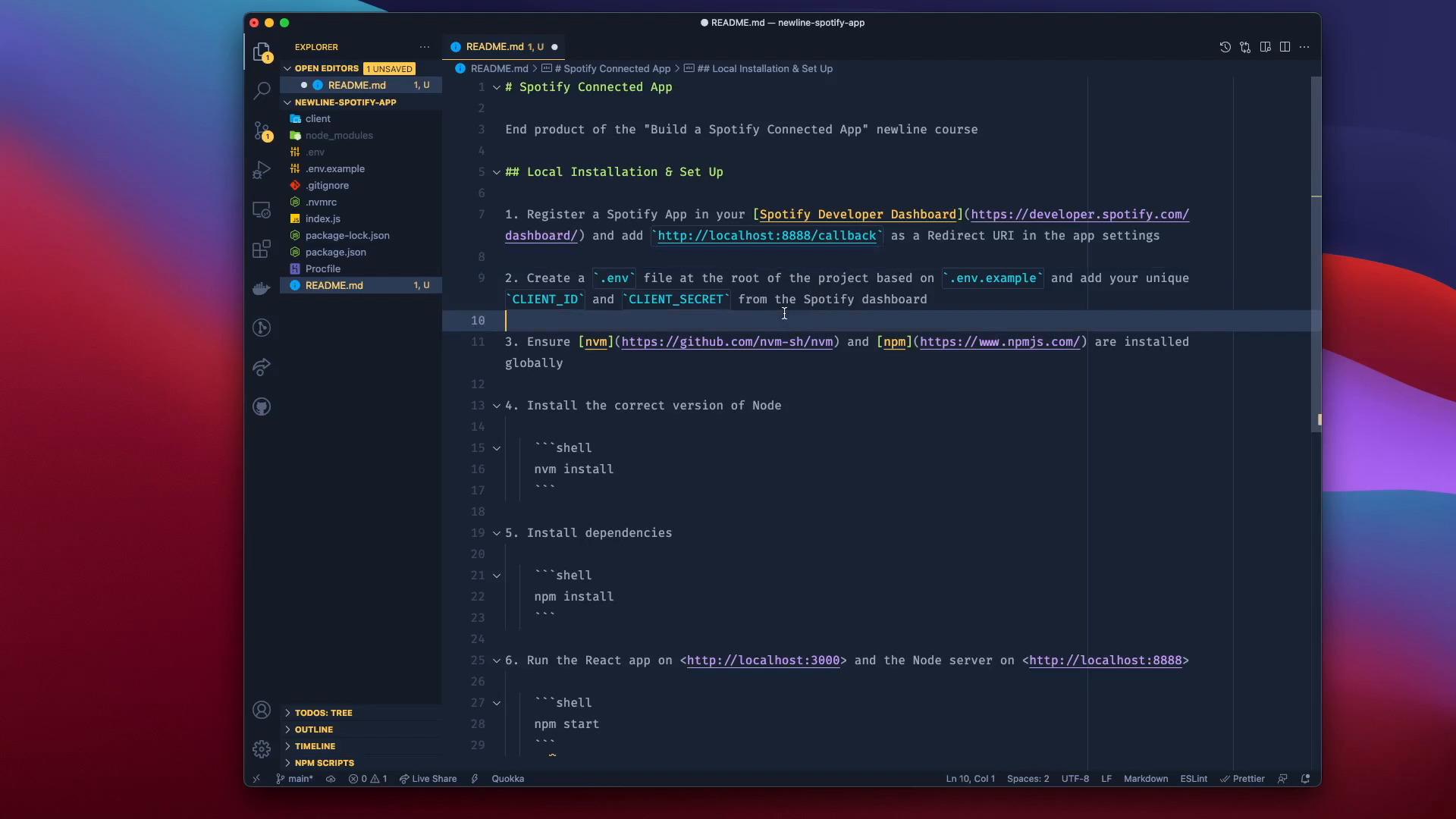Open the Search view icon
Image resolution: width=1456 pixels, height=819 pixels.
tap(262, 91)
